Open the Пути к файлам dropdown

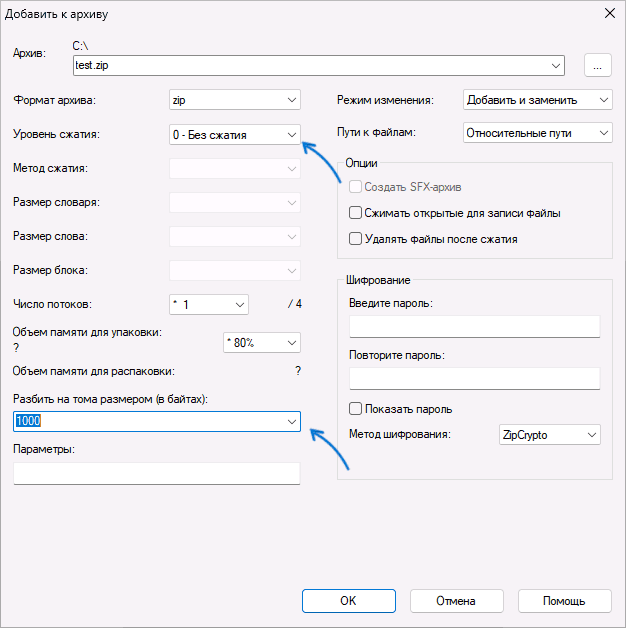(537, 133)
